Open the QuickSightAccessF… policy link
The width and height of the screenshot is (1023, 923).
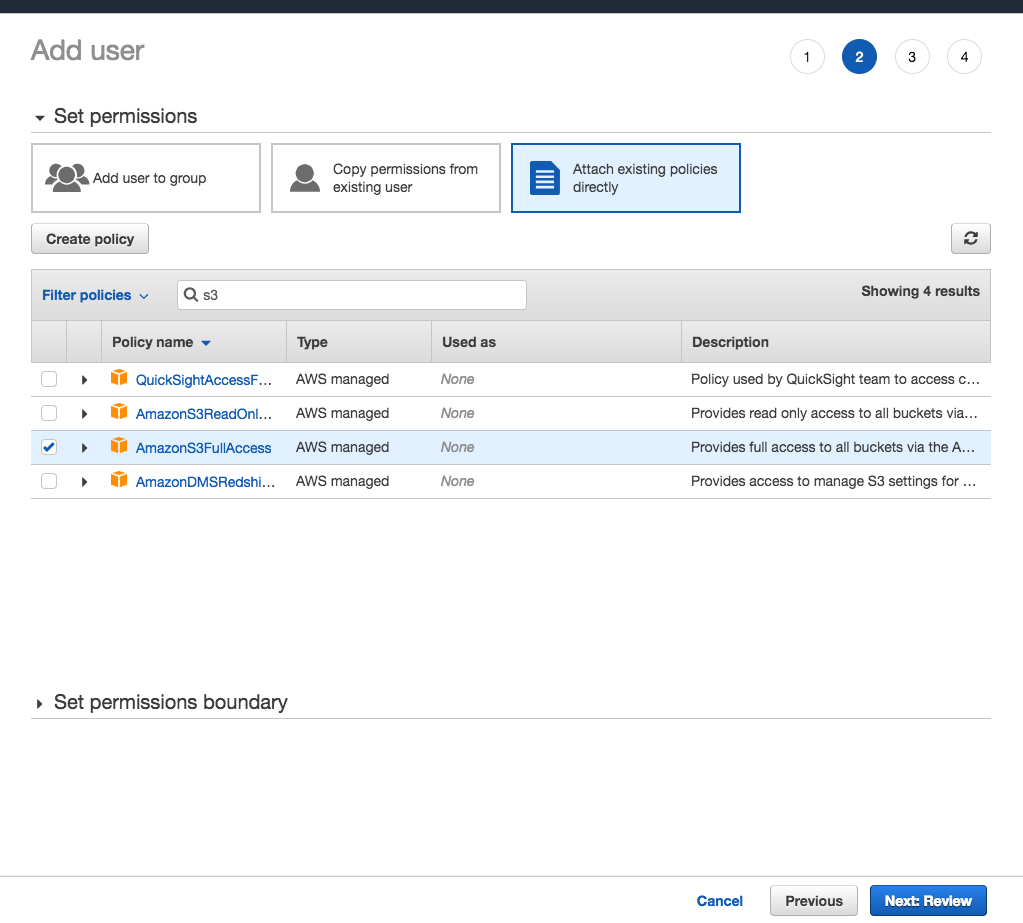(x=204, y=380)
